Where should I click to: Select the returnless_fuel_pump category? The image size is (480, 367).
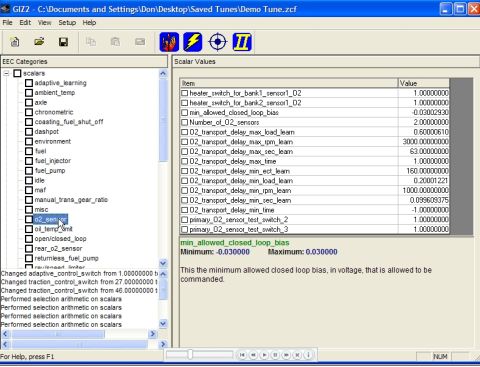click(67, 258)
